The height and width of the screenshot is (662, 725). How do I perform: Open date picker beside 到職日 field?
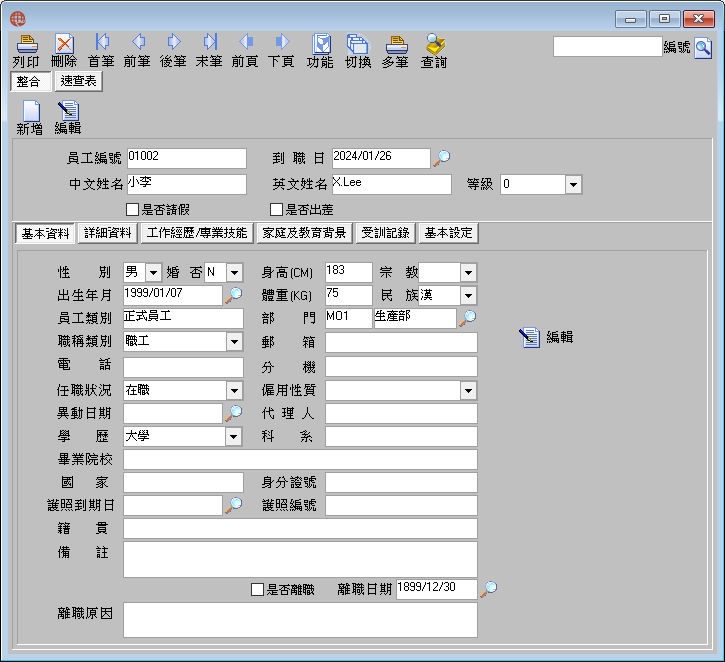click(x=442, y=158)
